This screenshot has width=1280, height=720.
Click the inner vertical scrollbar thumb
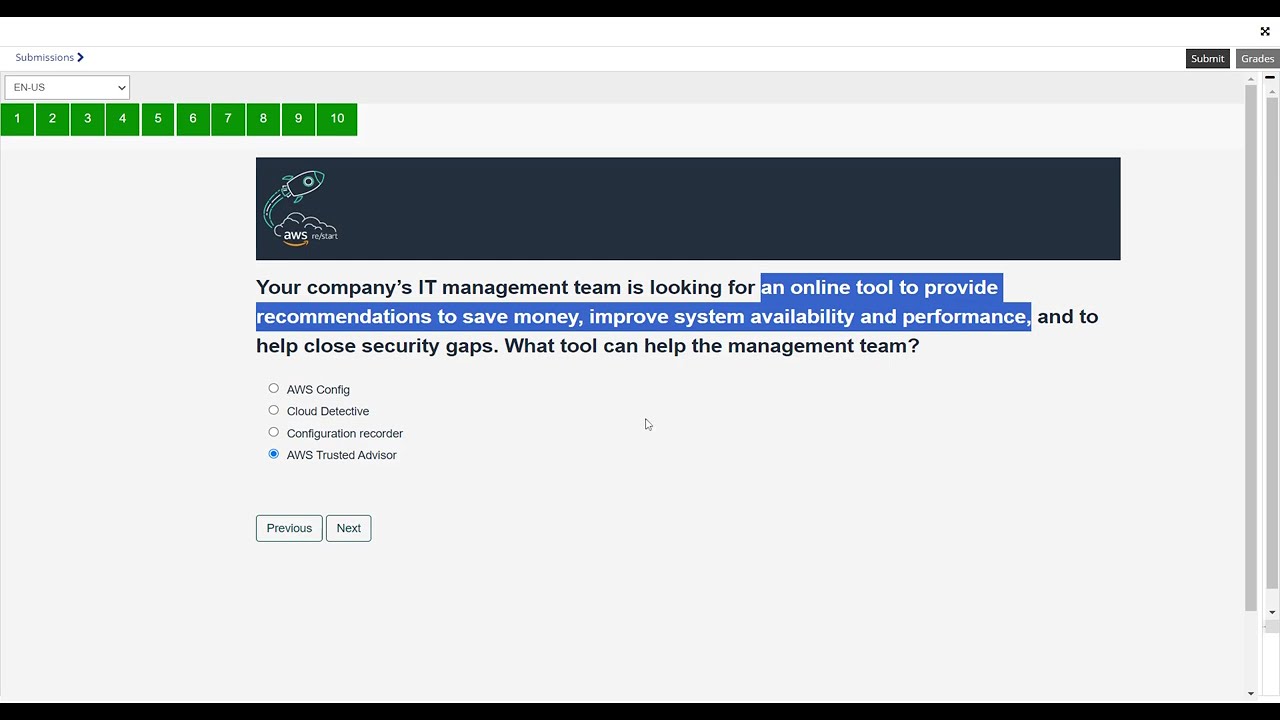coord(1250,348)
